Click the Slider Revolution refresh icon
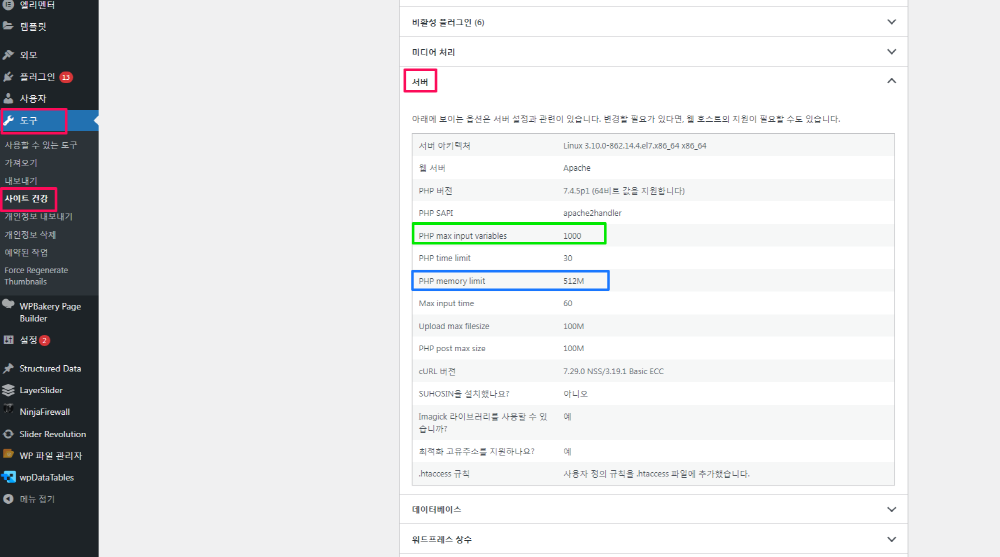The height and width of the screenshot is (557, 1000). click(8, 434)
